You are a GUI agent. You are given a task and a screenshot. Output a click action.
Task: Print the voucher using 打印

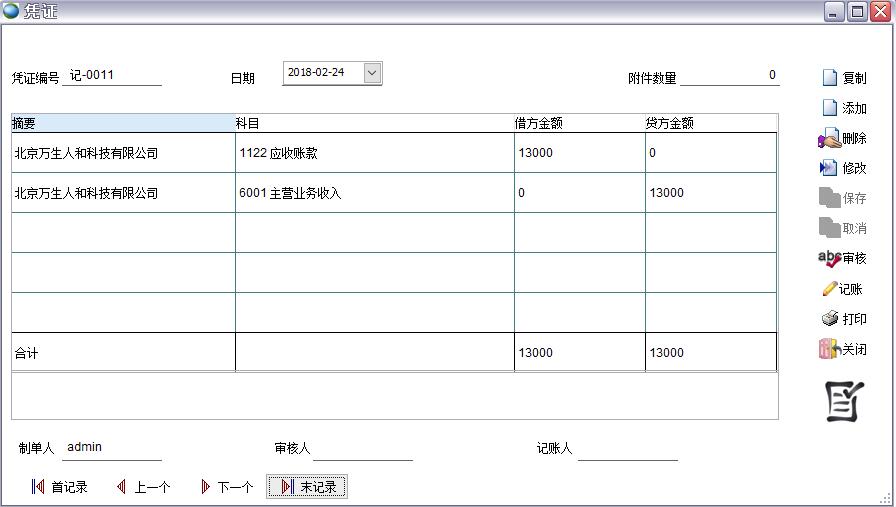coord(842,319)
